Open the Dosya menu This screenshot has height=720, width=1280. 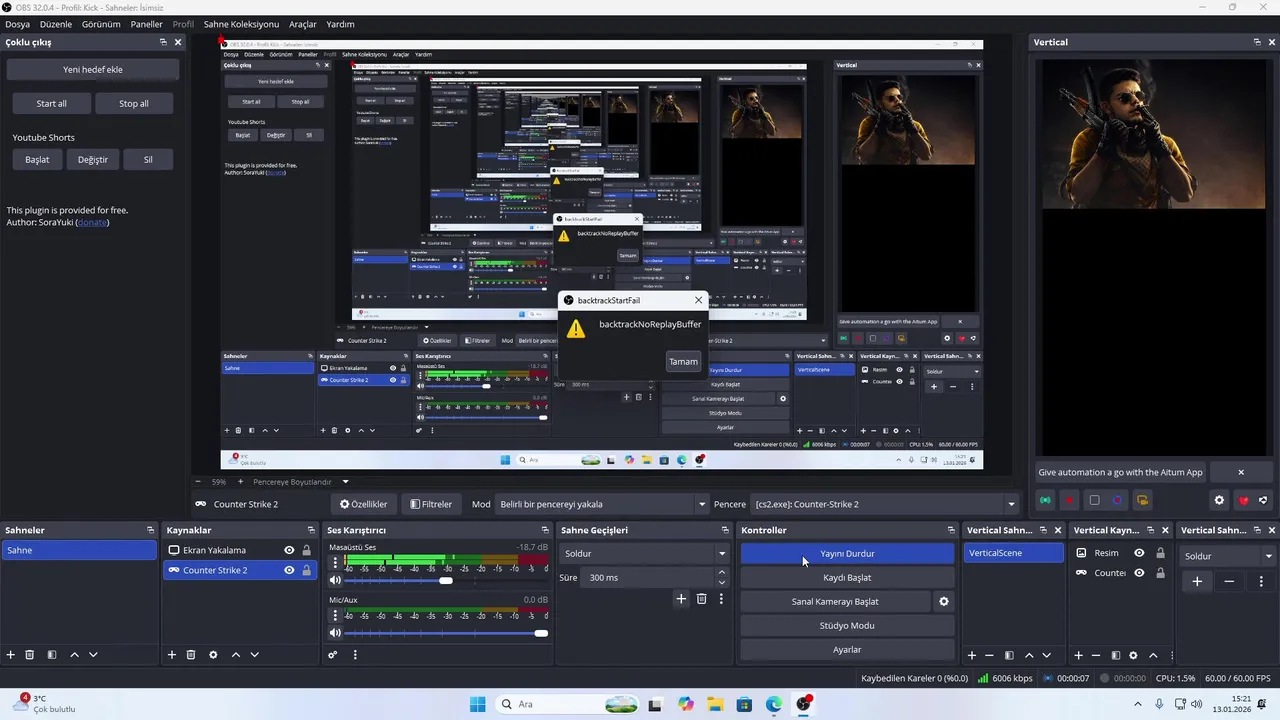[x=17, y=24]
